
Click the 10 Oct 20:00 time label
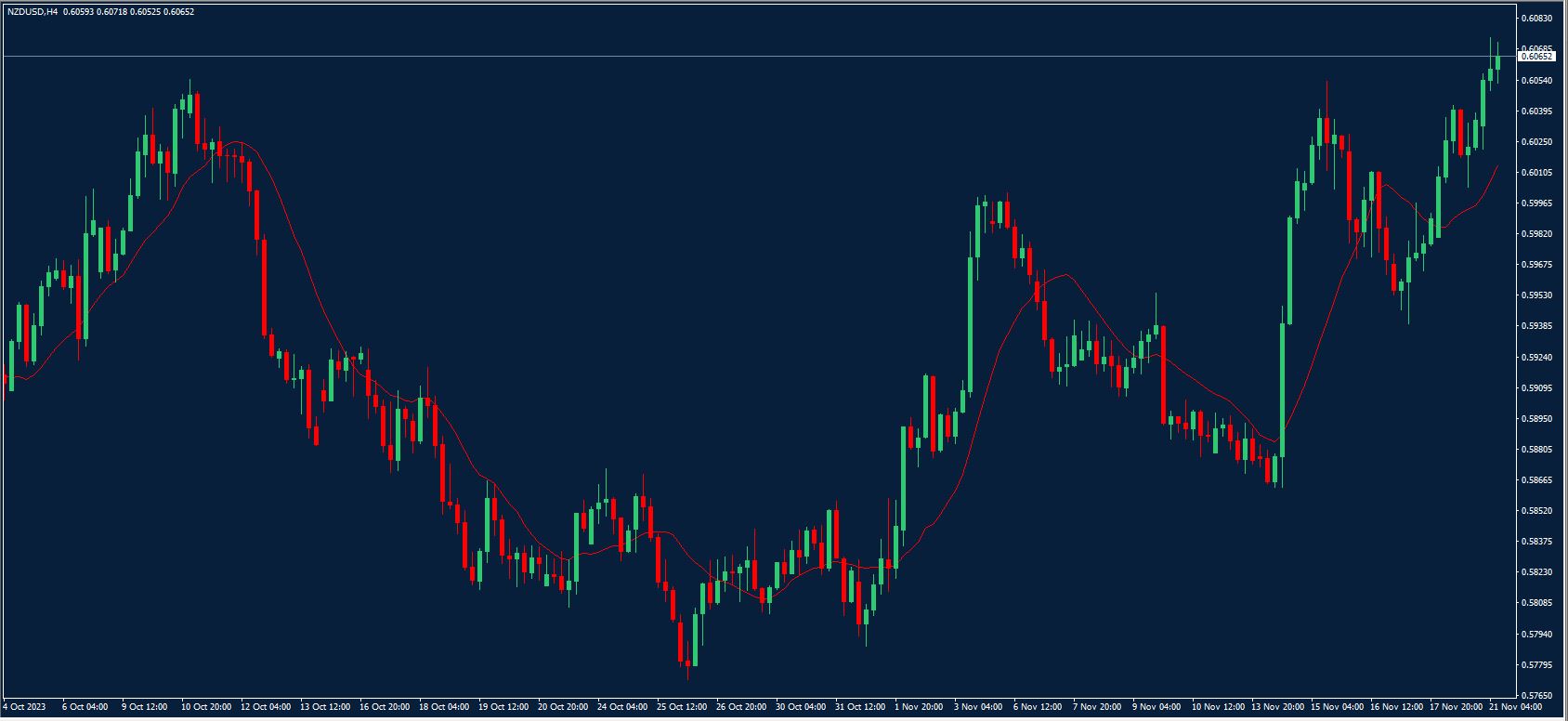(x=205, y=707)
